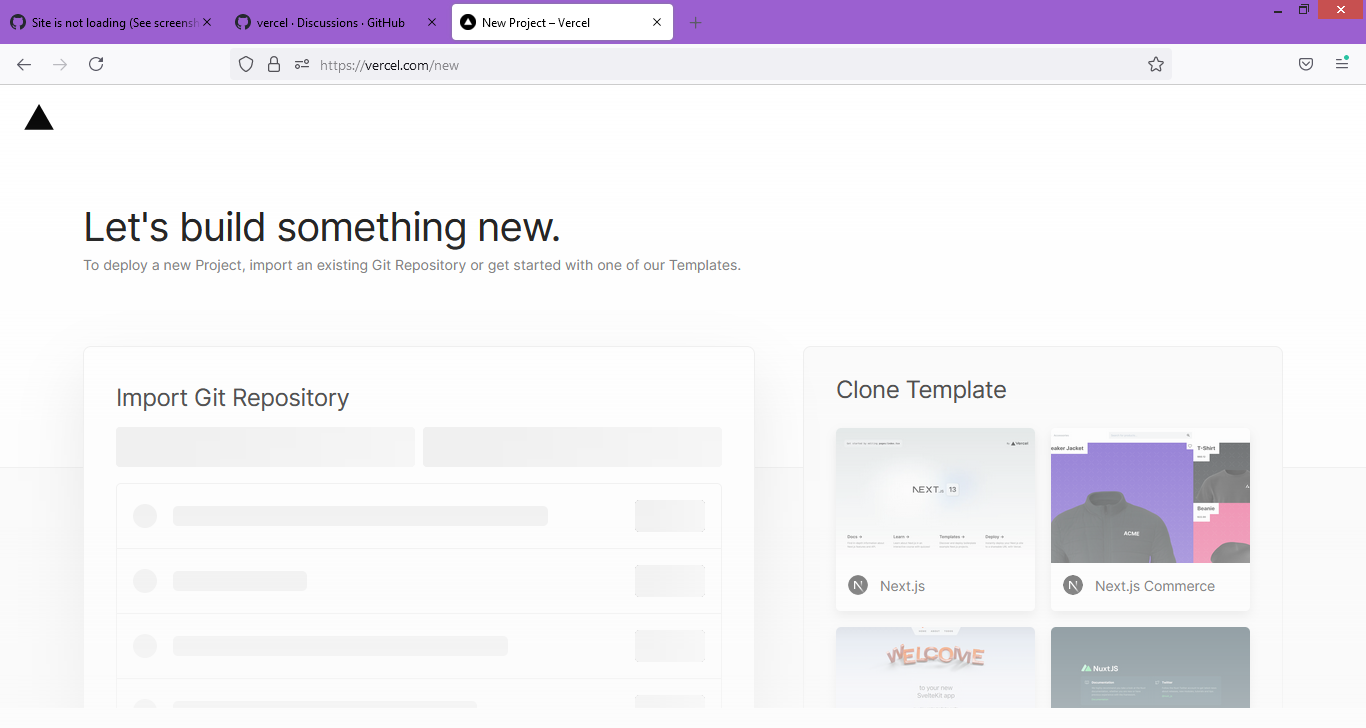Image resolution: width=1366 pixels, height=728 pixels.
Task: Switch to the 'Site is not loading' tab
Action: pyautogui.click(x=112, y=22)
